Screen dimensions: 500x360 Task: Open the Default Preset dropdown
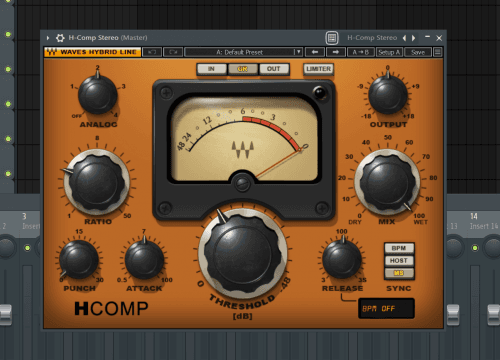click(x=243, y=52)
